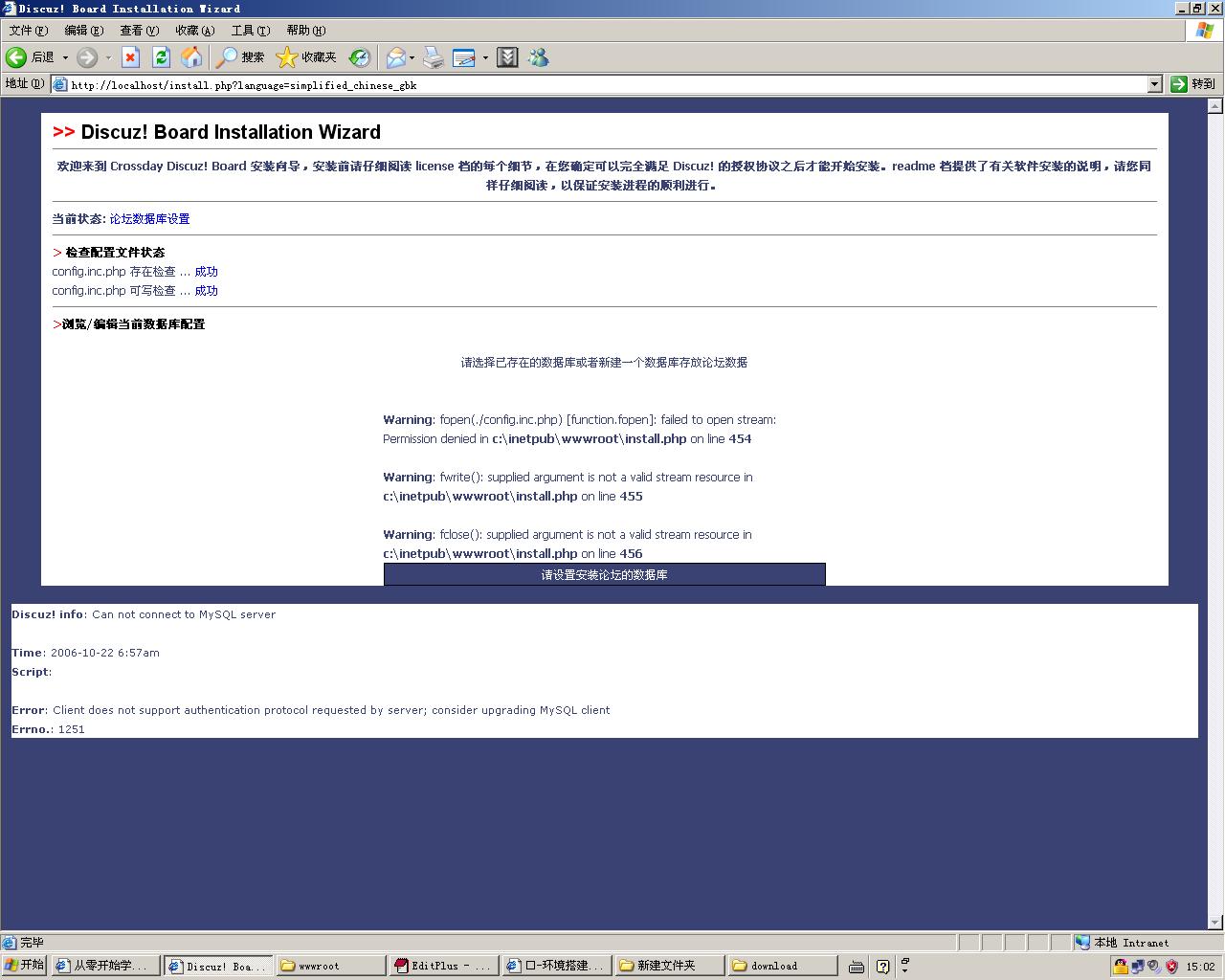1225x980 pixels.
Task: Click the 完毕 status bar text
Action: coord(32,943)
